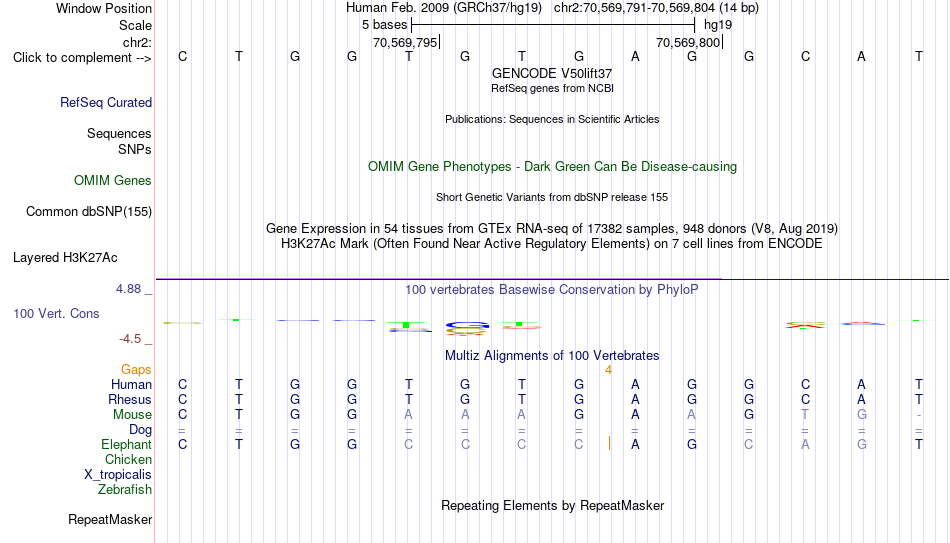
Task: Click the orange Gaps row label
Action: [x=136, y=370]
